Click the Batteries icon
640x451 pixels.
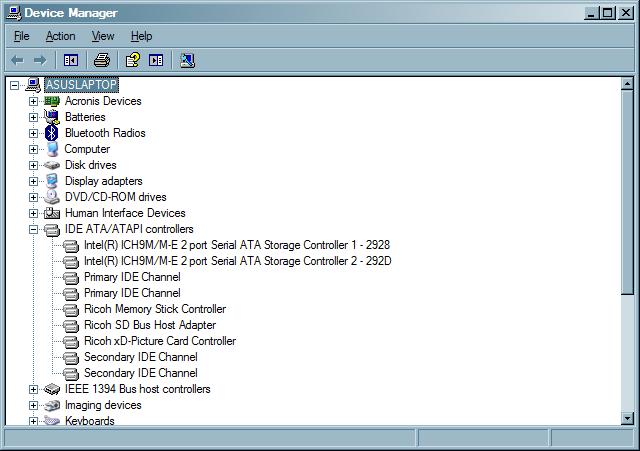[x=52, y=117]
